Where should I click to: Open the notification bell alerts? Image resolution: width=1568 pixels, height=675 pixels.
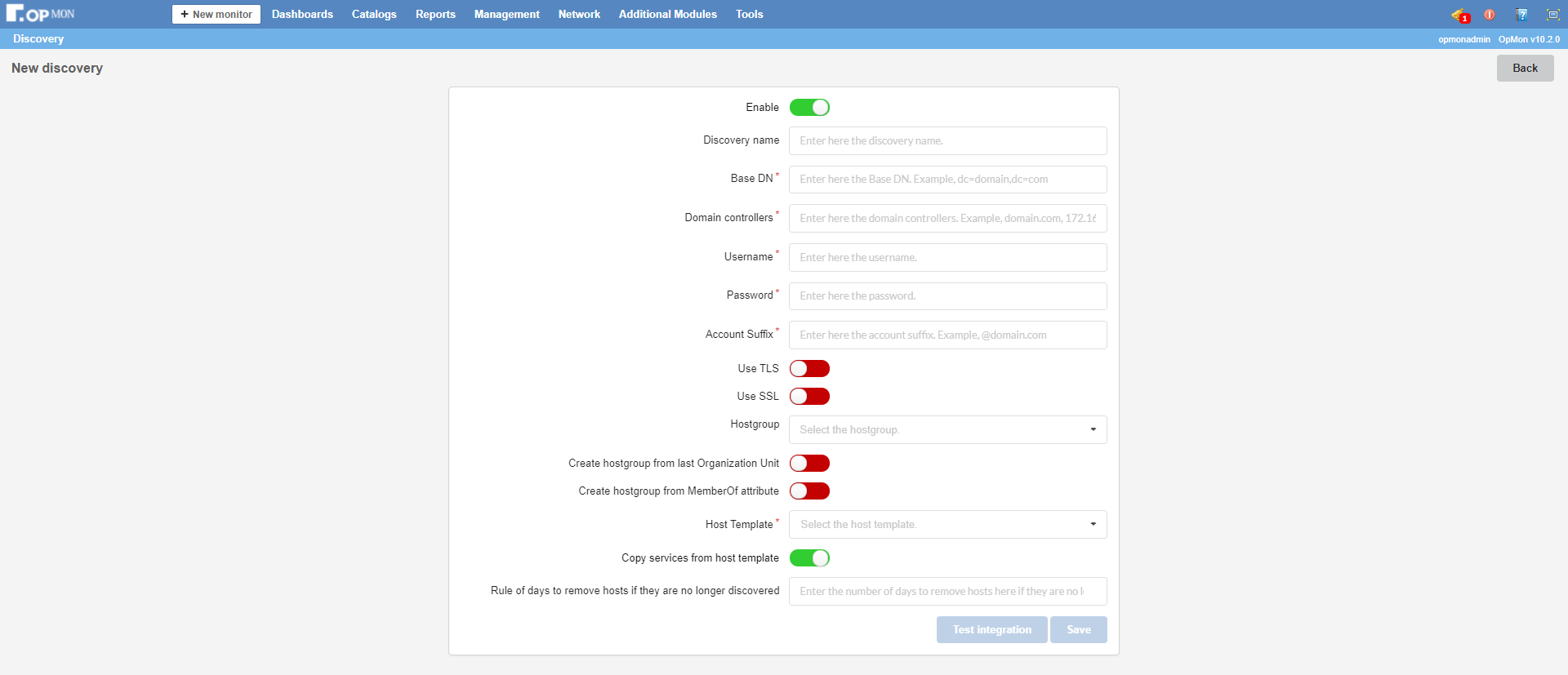[1459, 15]
